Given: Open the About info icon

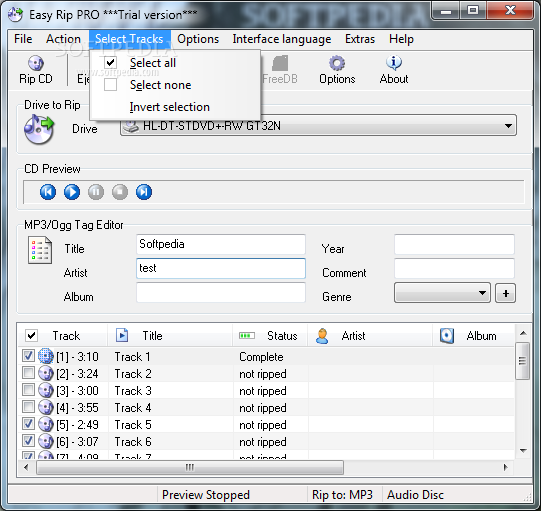Looking at the screenshot, I should coord(394,62).
